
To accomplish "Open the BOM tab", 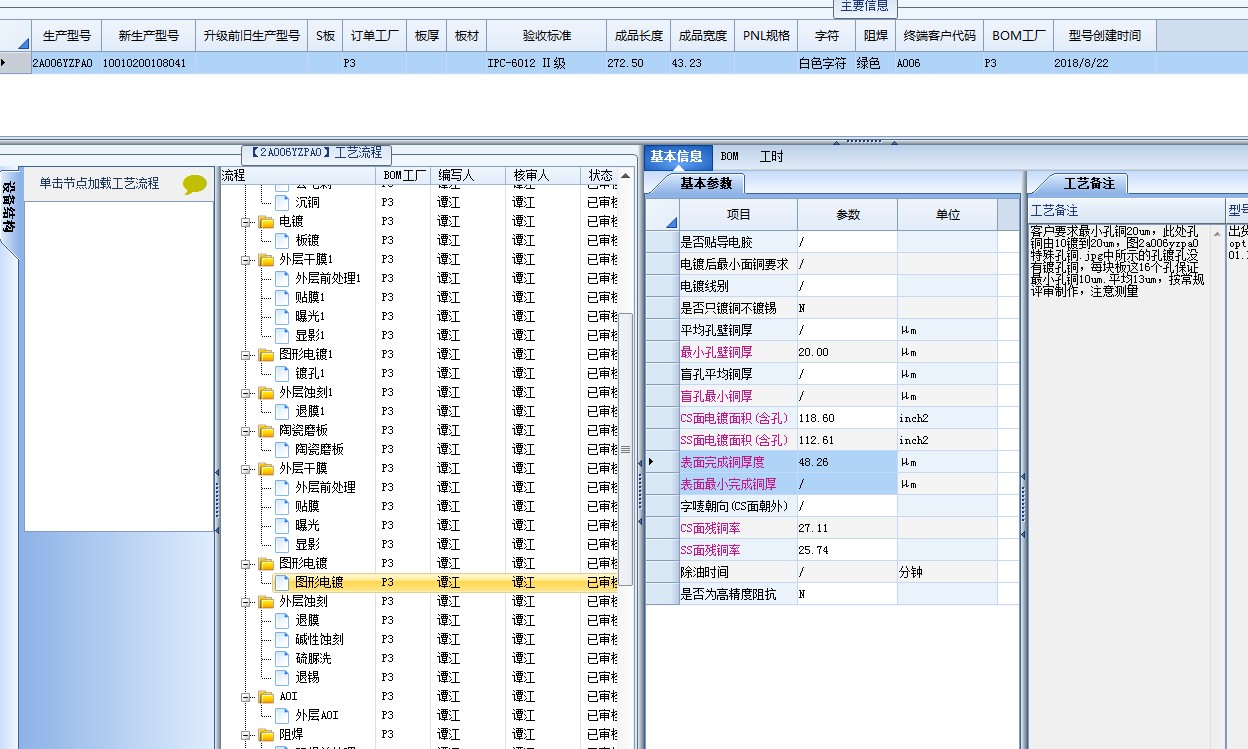I will click(730, 157).
